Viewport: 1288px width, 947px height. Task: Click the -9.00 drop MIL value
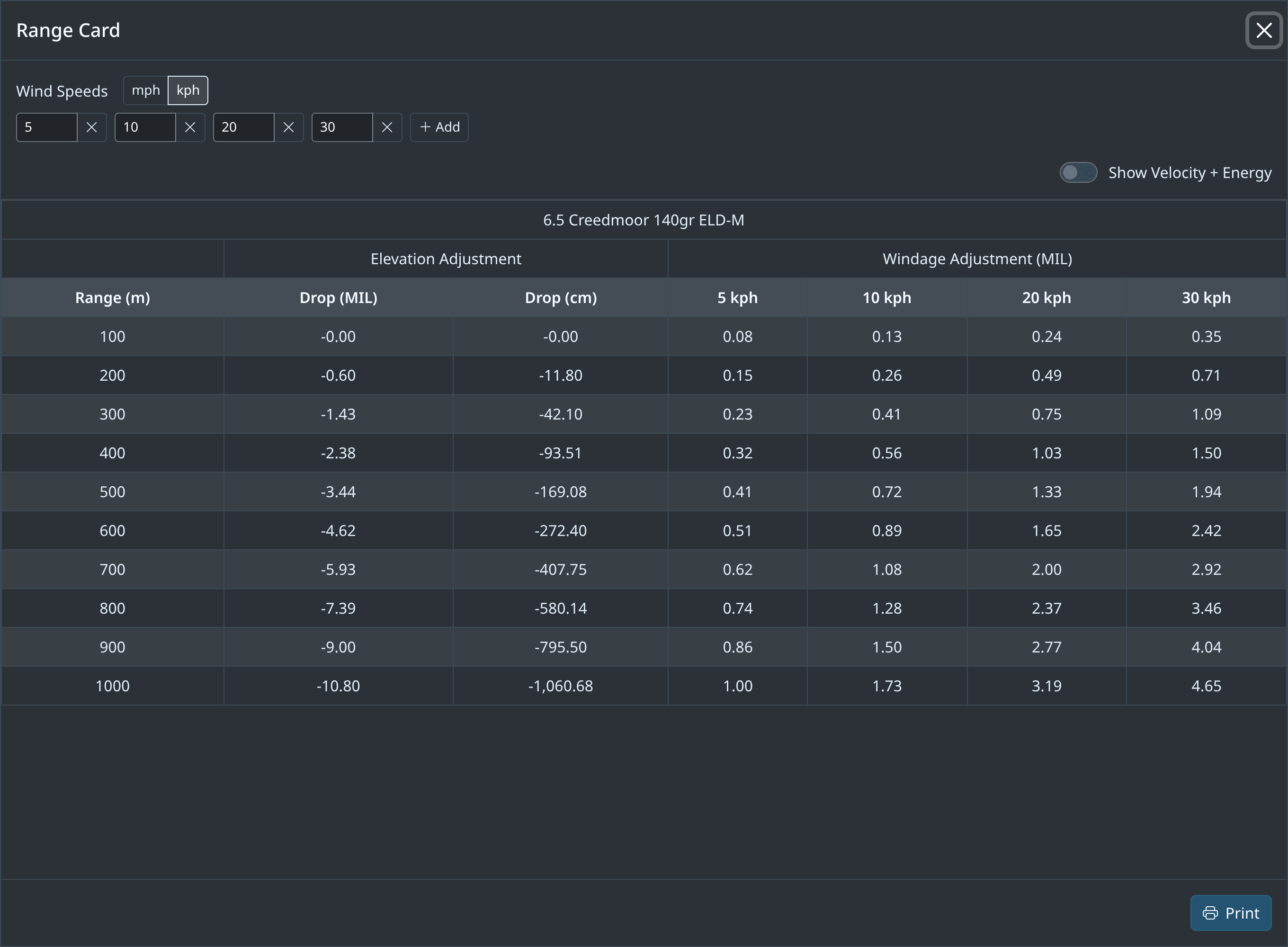point(338,647)
